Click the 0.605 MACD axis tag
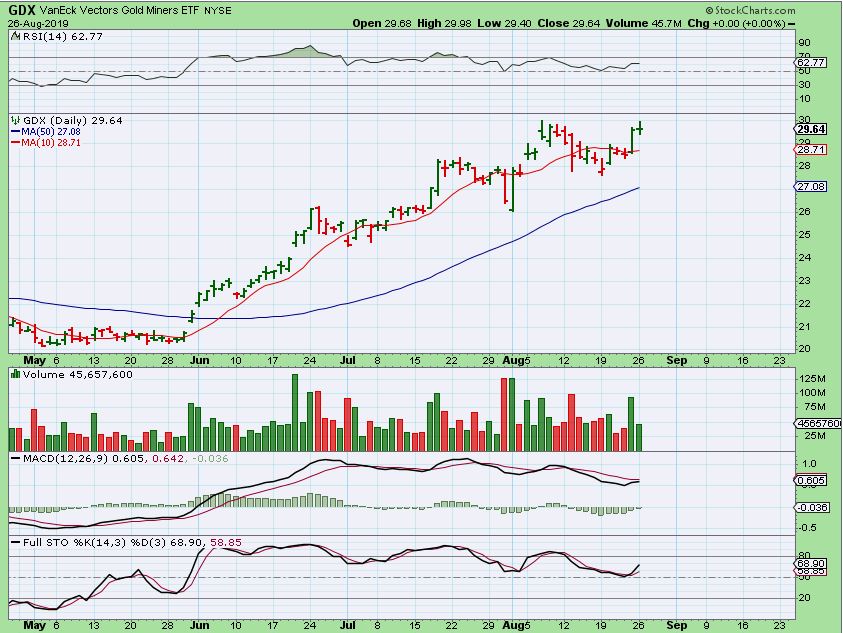This screenshot has width=843, height=633. coord(810,480)
